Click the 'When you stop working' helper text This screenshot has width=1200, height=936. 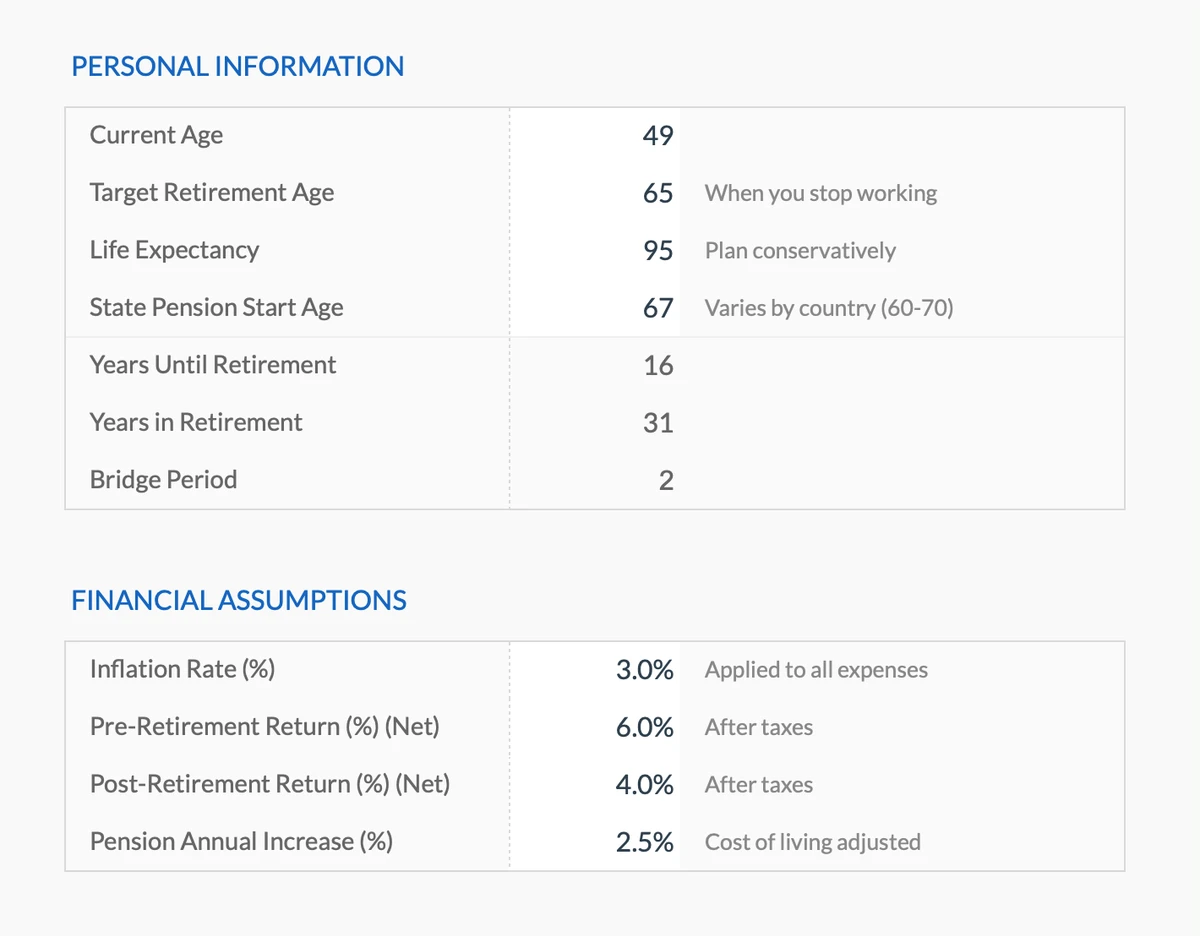(821, 193)
